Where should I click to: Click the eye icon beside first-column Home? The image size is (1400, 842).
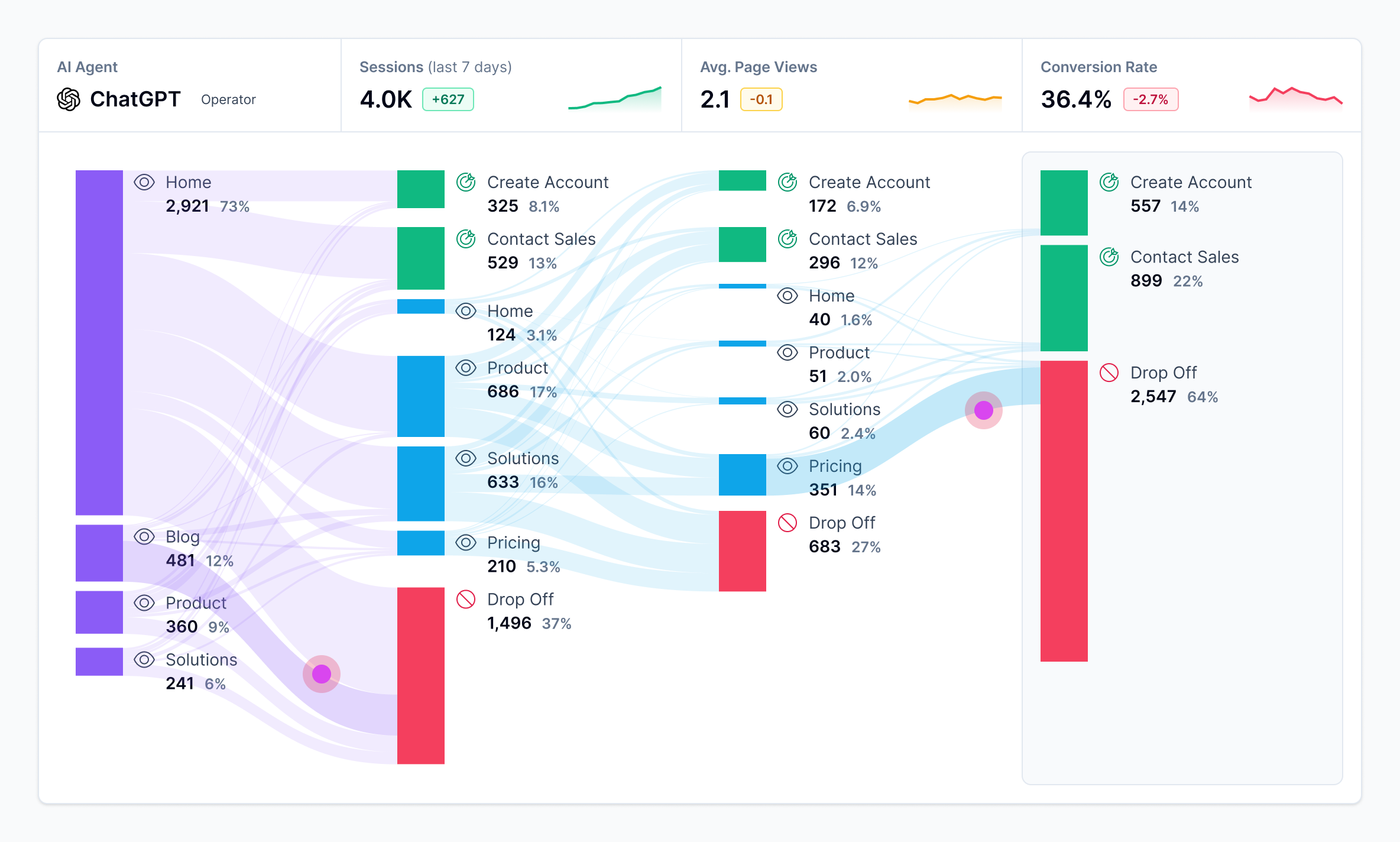[144, 182]
